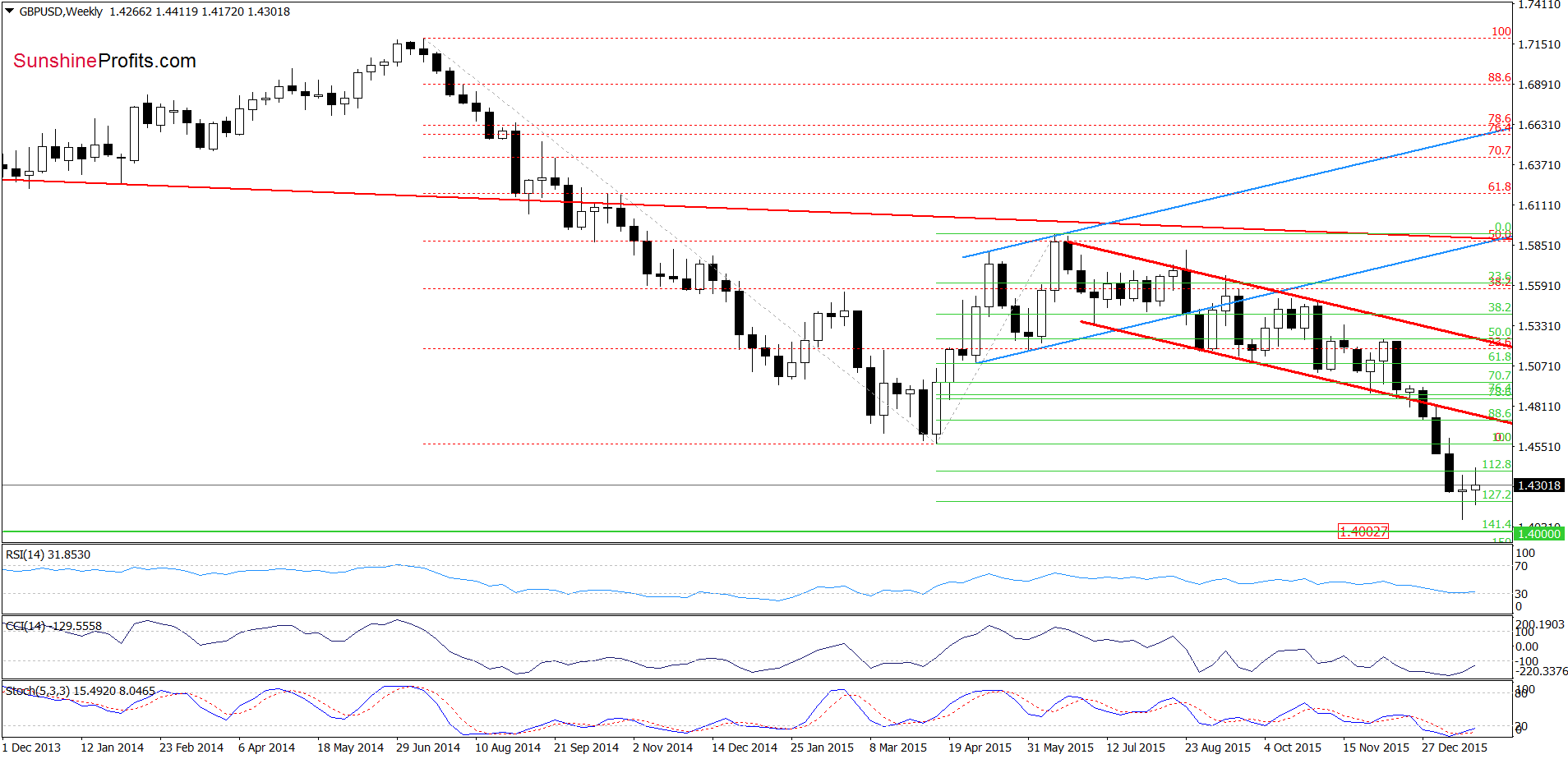Select the red Fibonacci 100 level label
The image size is (1568, 759).
pos(1501,31)
